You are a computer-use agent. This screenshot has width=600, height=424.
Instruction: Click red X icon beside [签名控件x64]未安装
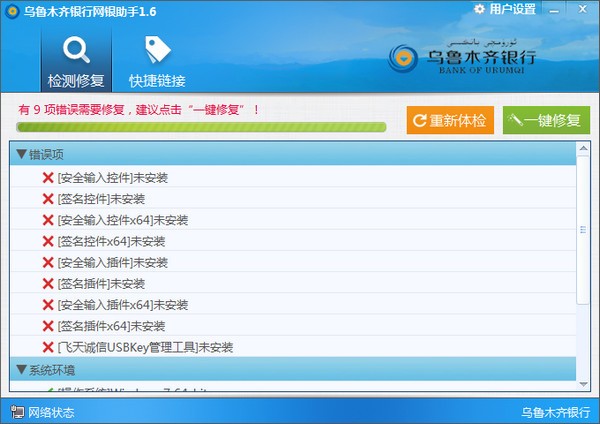pyautogui.click(x=48, y=241)
